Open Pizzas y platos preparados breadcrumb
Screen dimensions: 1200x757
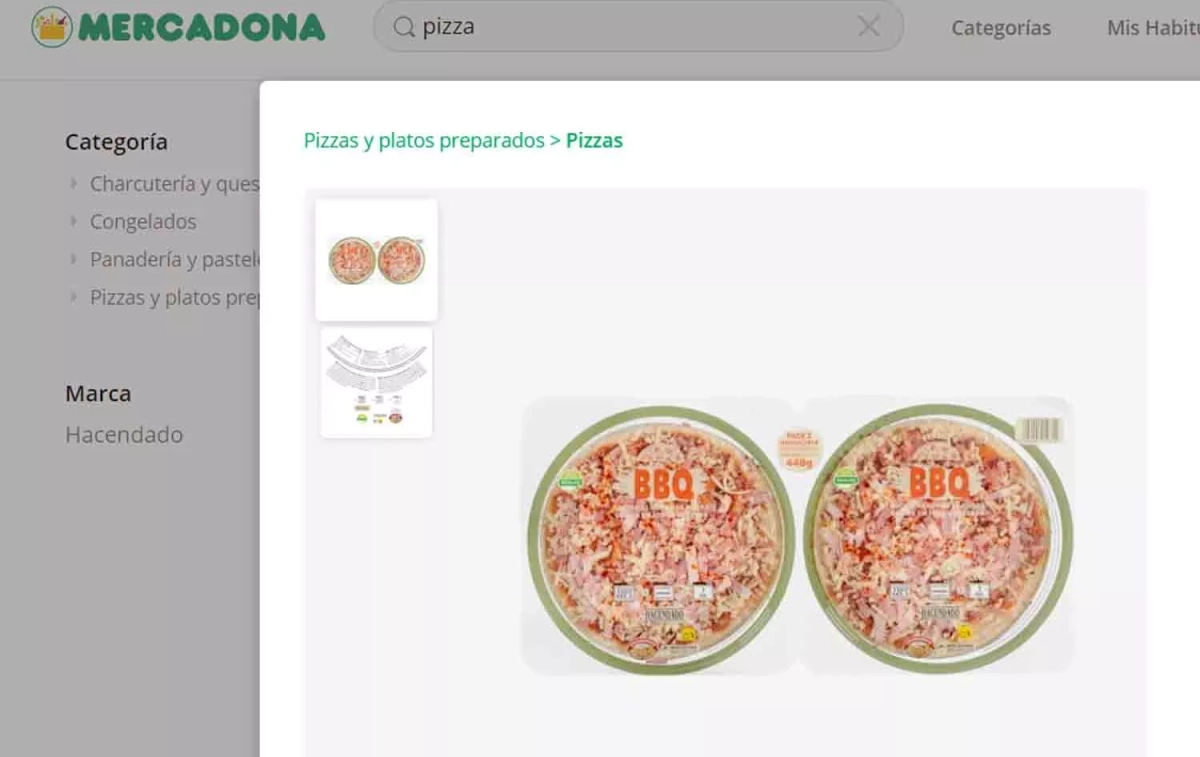click(x=424, y=141)
